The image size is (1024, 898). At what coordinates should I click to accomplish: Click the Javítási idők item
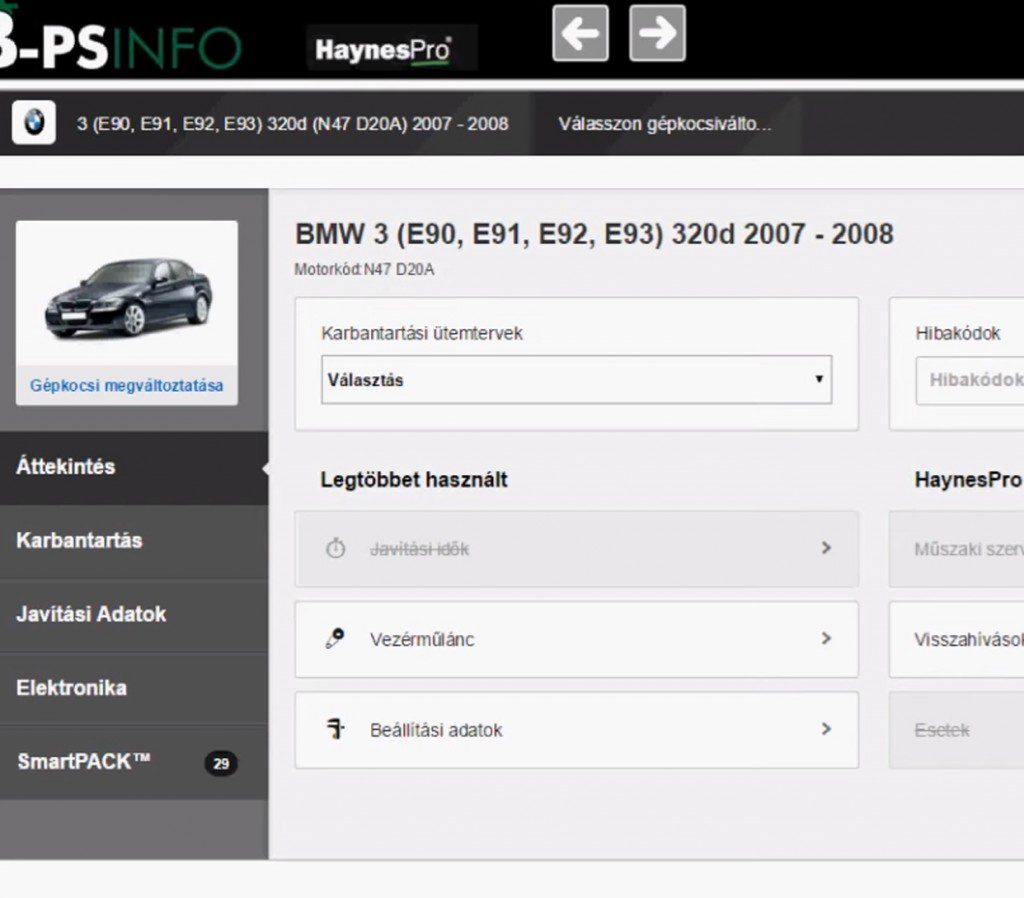coord(577,549)
